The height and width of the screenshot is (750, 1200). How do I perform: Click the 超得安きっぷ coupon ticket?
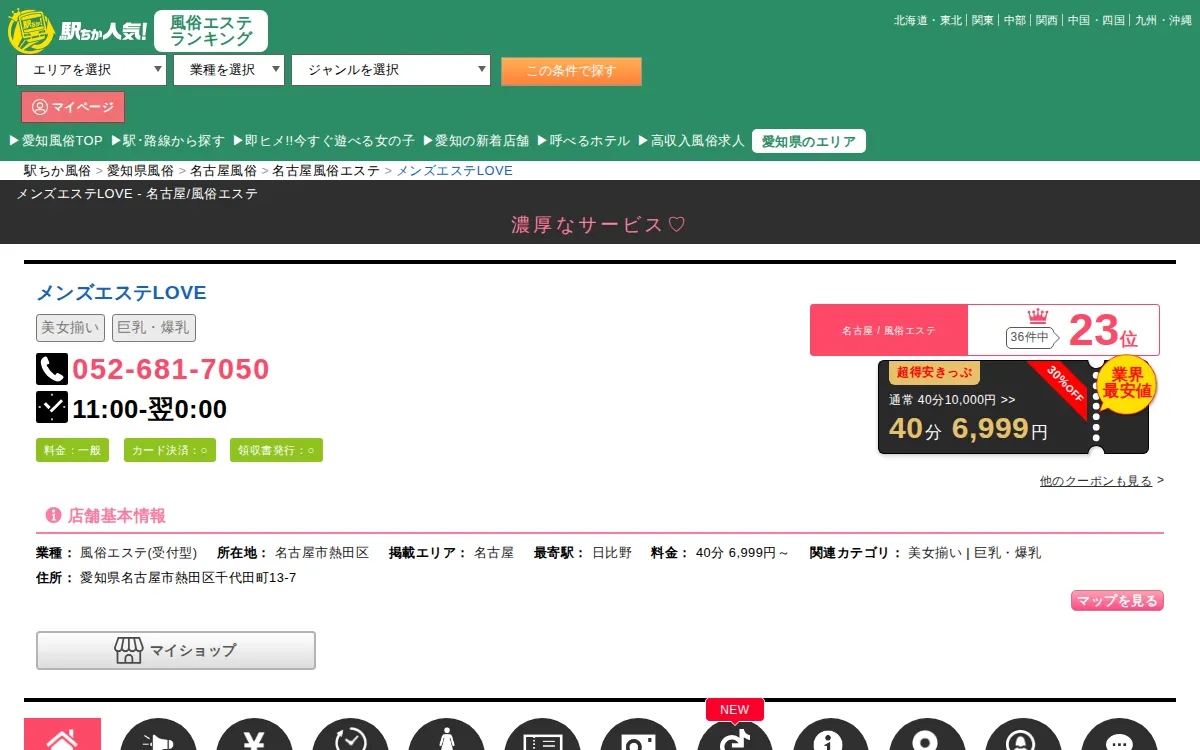[x=1013, y=407]
